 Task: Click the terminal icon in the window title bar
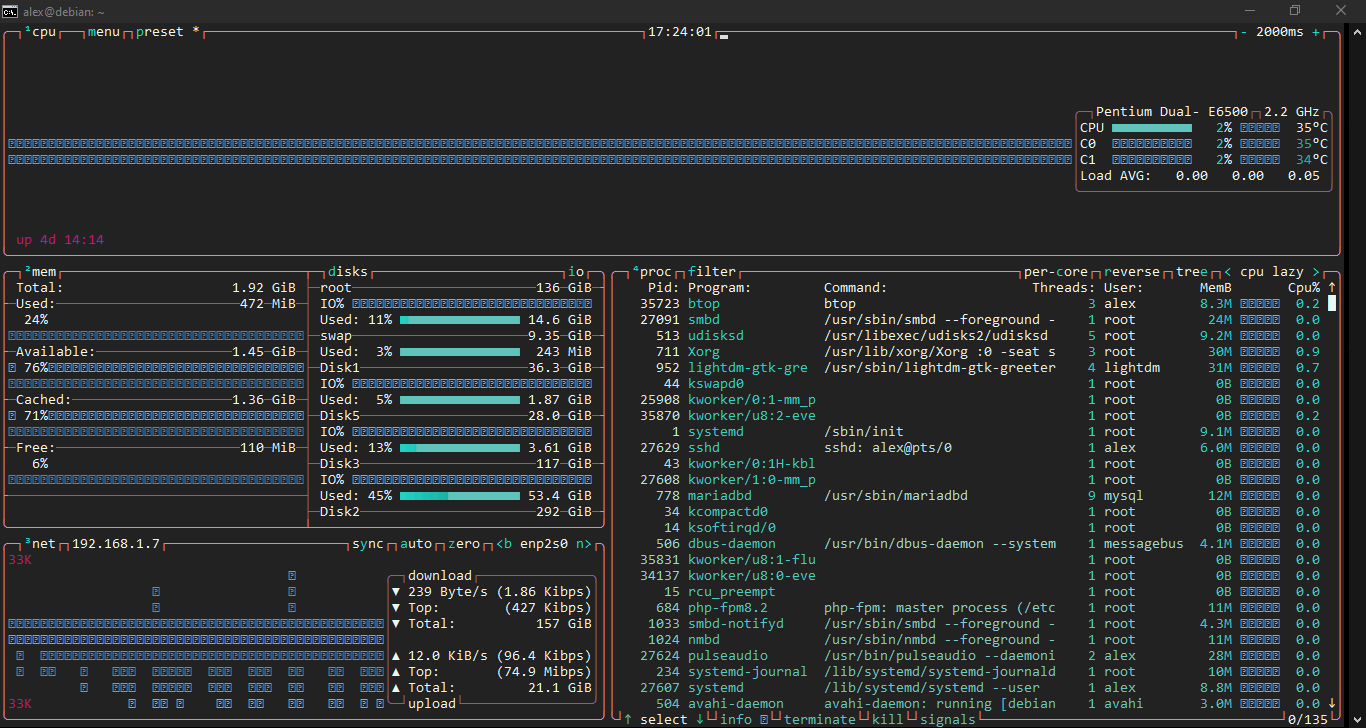(11, 11)
